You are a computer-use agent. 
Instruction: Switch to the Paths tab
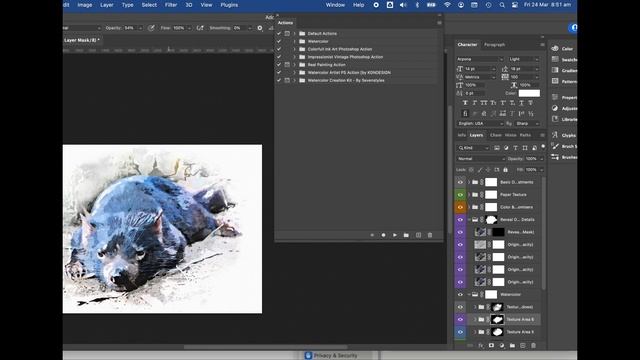(525, 135)
